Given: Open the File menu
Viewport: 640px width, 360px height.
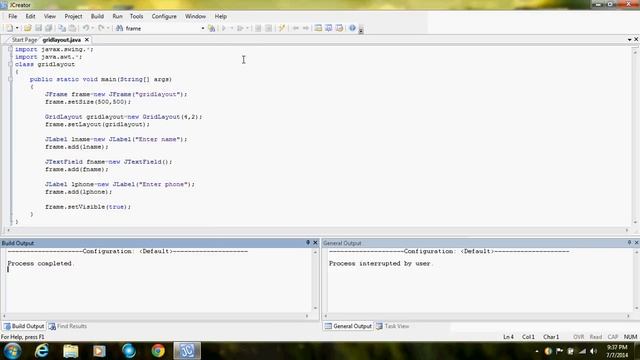Looking at the screenshot, I should click(x=13, y=16).
